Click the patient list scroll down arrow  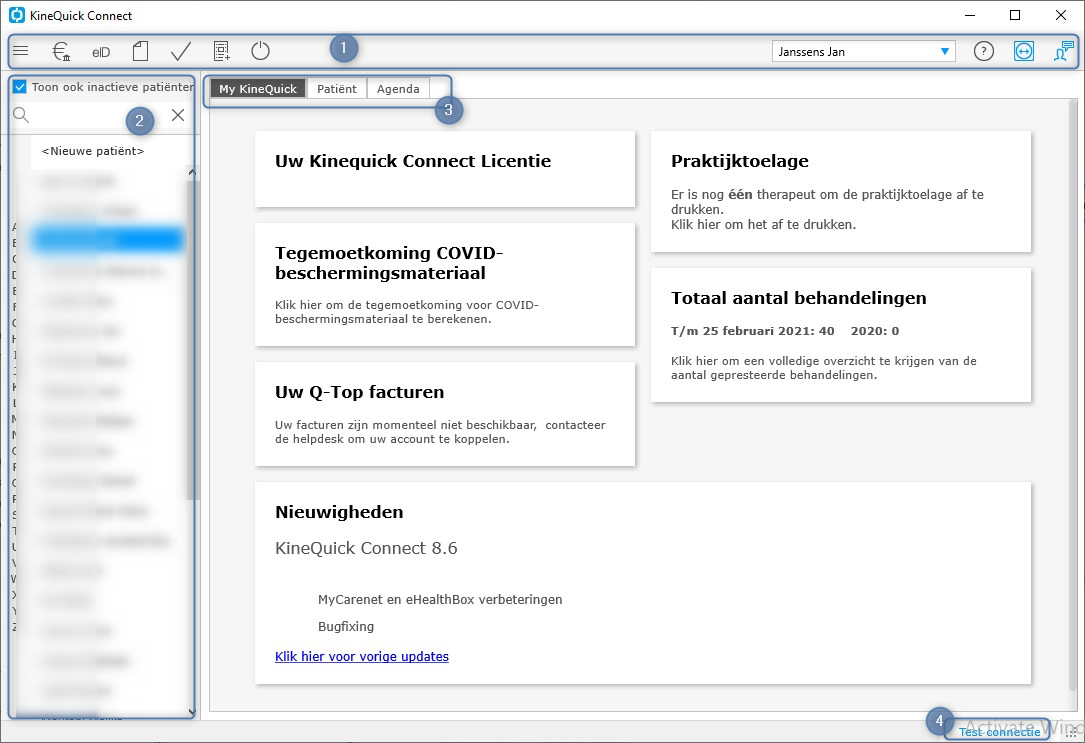point(192,712)
